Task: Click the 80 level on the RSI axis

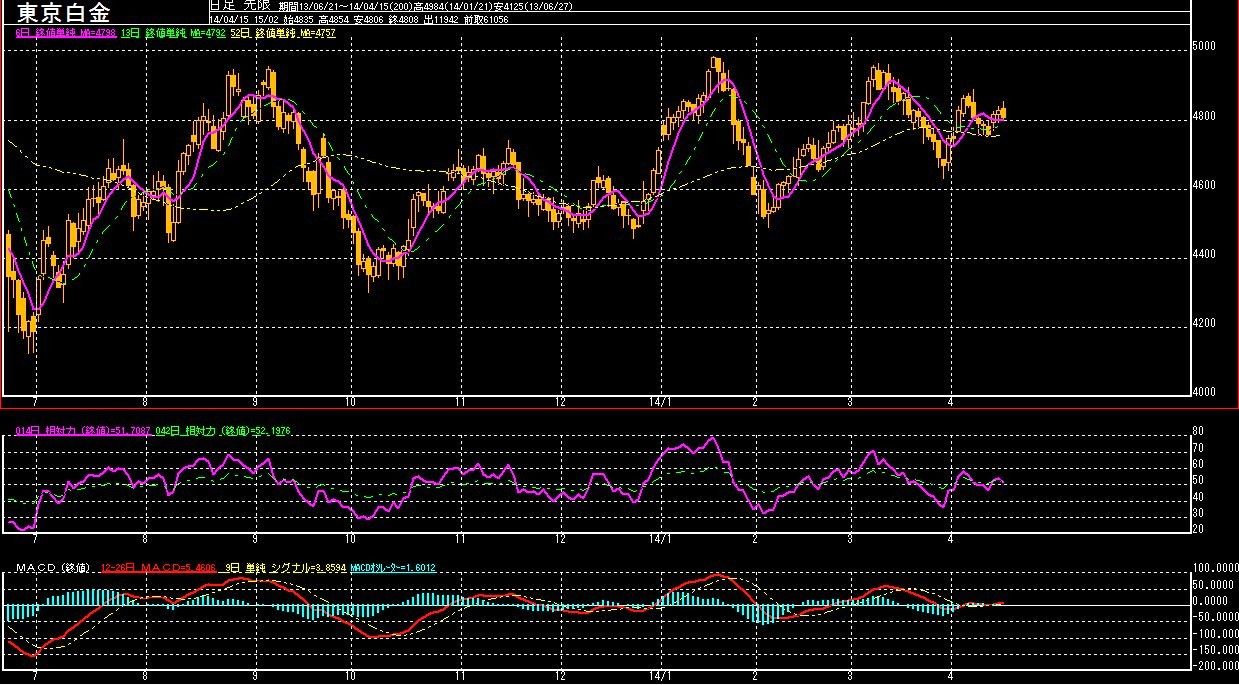Action: [x=1197, y=432]
